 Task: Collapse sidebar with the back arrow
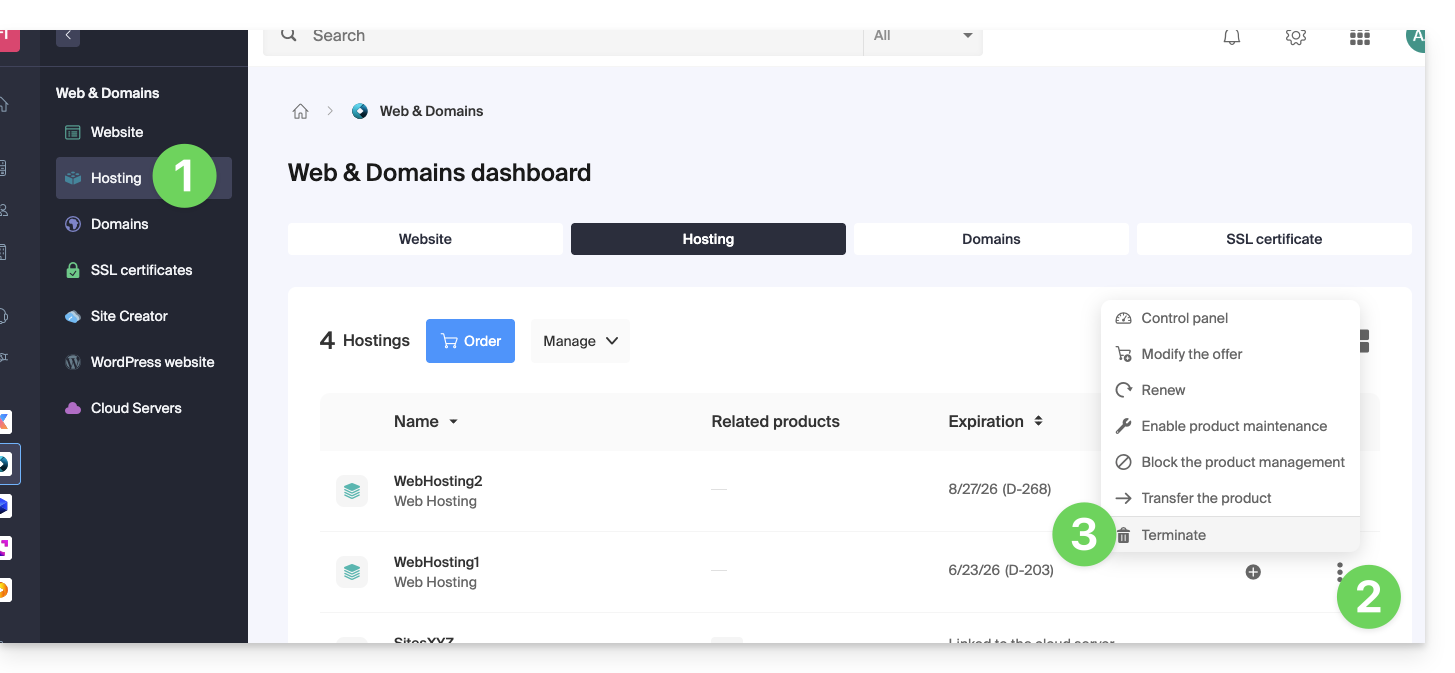pos(68,36)
